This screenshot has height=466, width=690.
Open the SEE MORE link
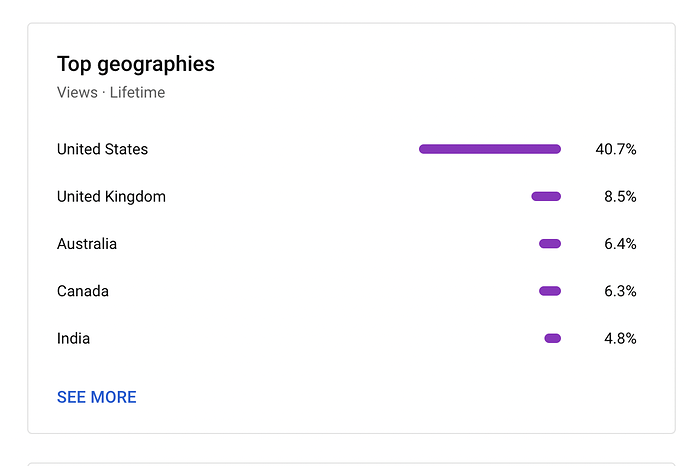(x=96, y=397)
